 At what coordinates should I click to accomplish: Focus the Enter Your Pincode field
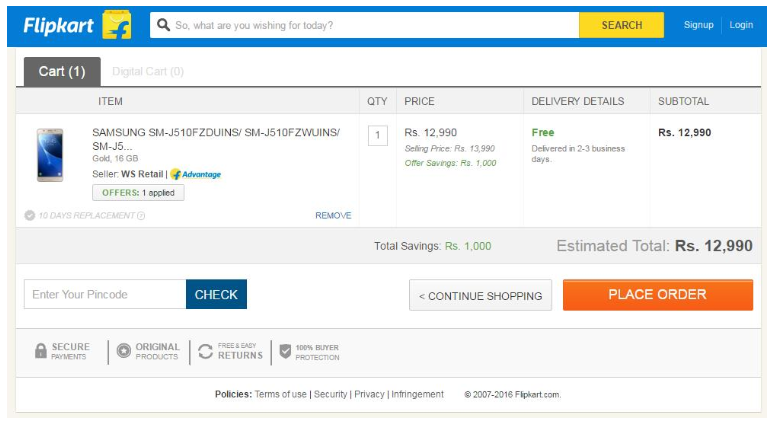[x=104, y=294]
